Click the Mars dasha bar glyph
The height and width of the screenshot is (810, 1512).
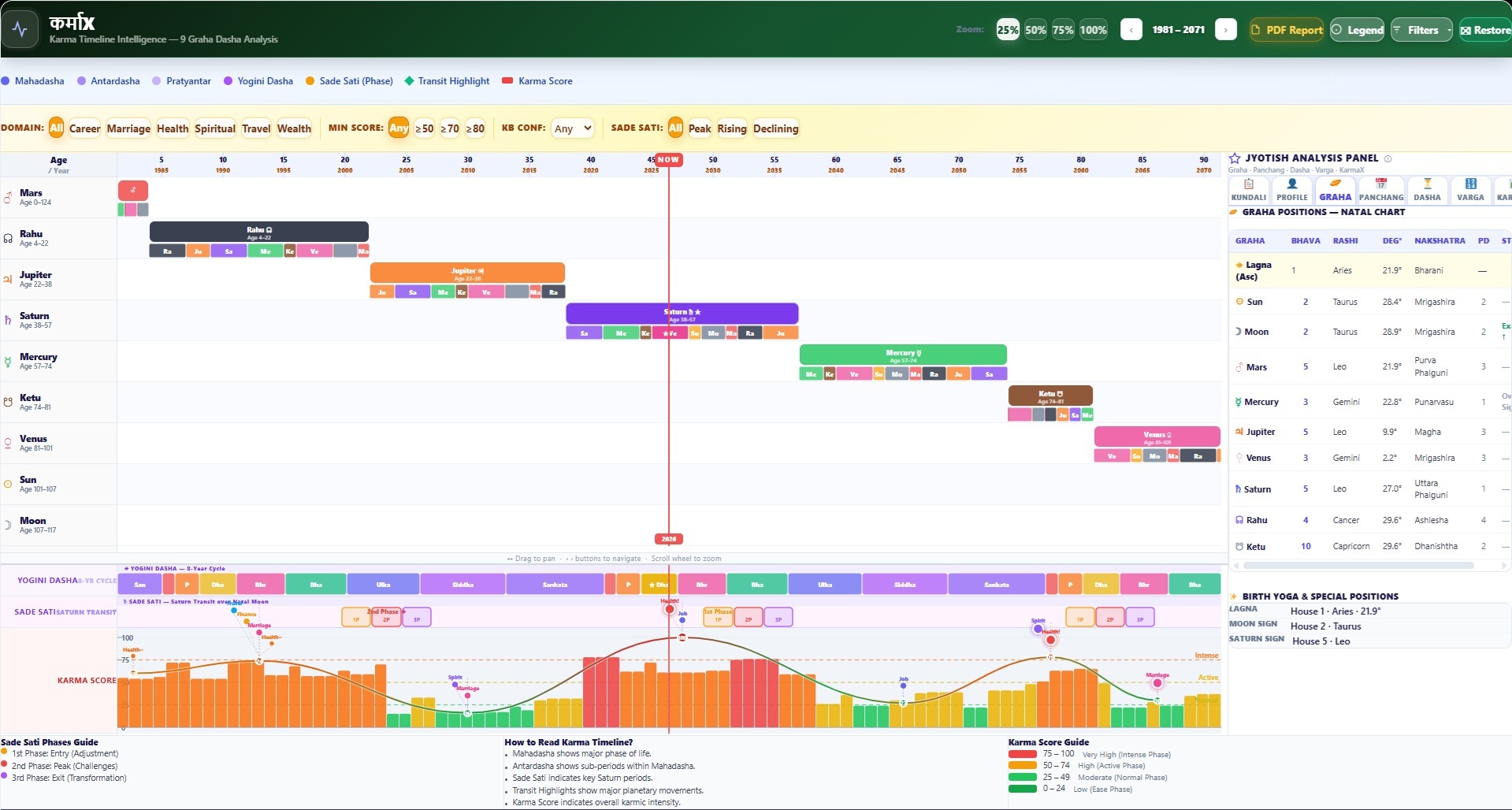click(133, 190)
